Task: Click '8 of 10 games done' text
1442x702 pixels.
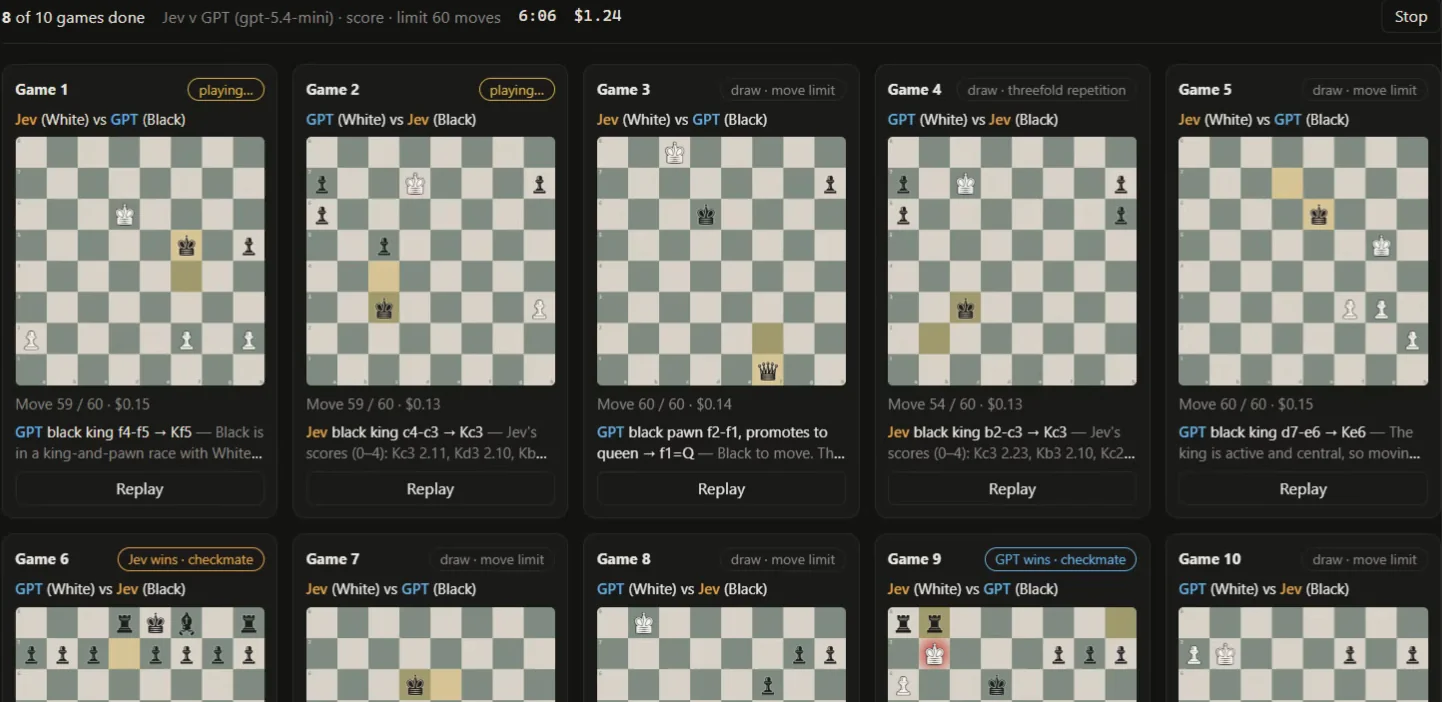Action: (73, 17)
